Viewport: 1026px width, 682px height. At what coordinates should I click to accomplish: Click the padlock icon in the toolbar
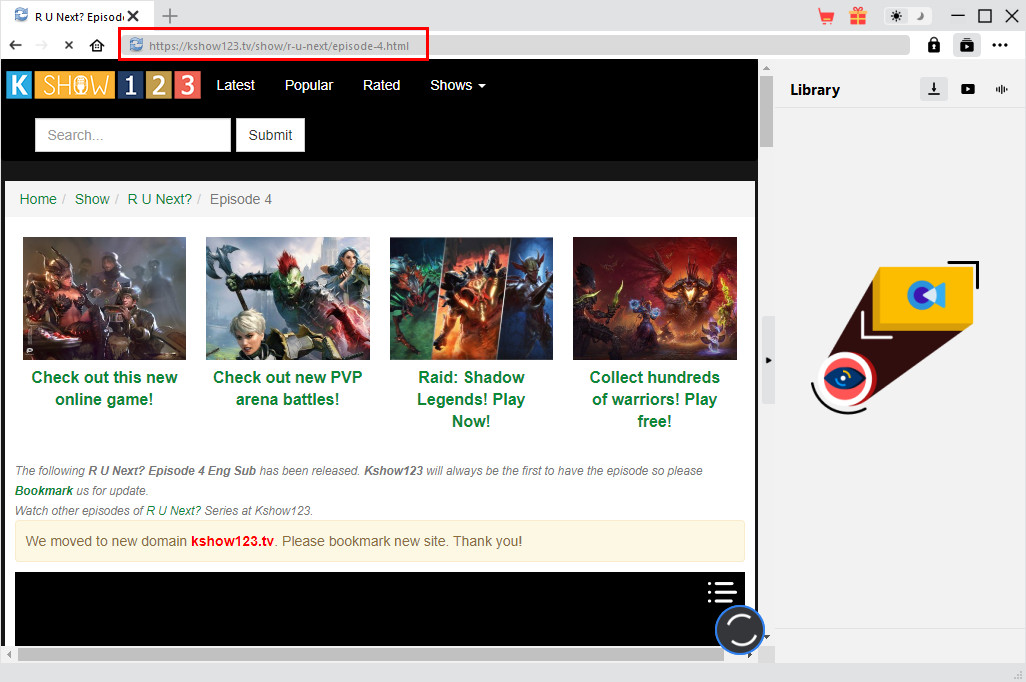pos(933,45)
